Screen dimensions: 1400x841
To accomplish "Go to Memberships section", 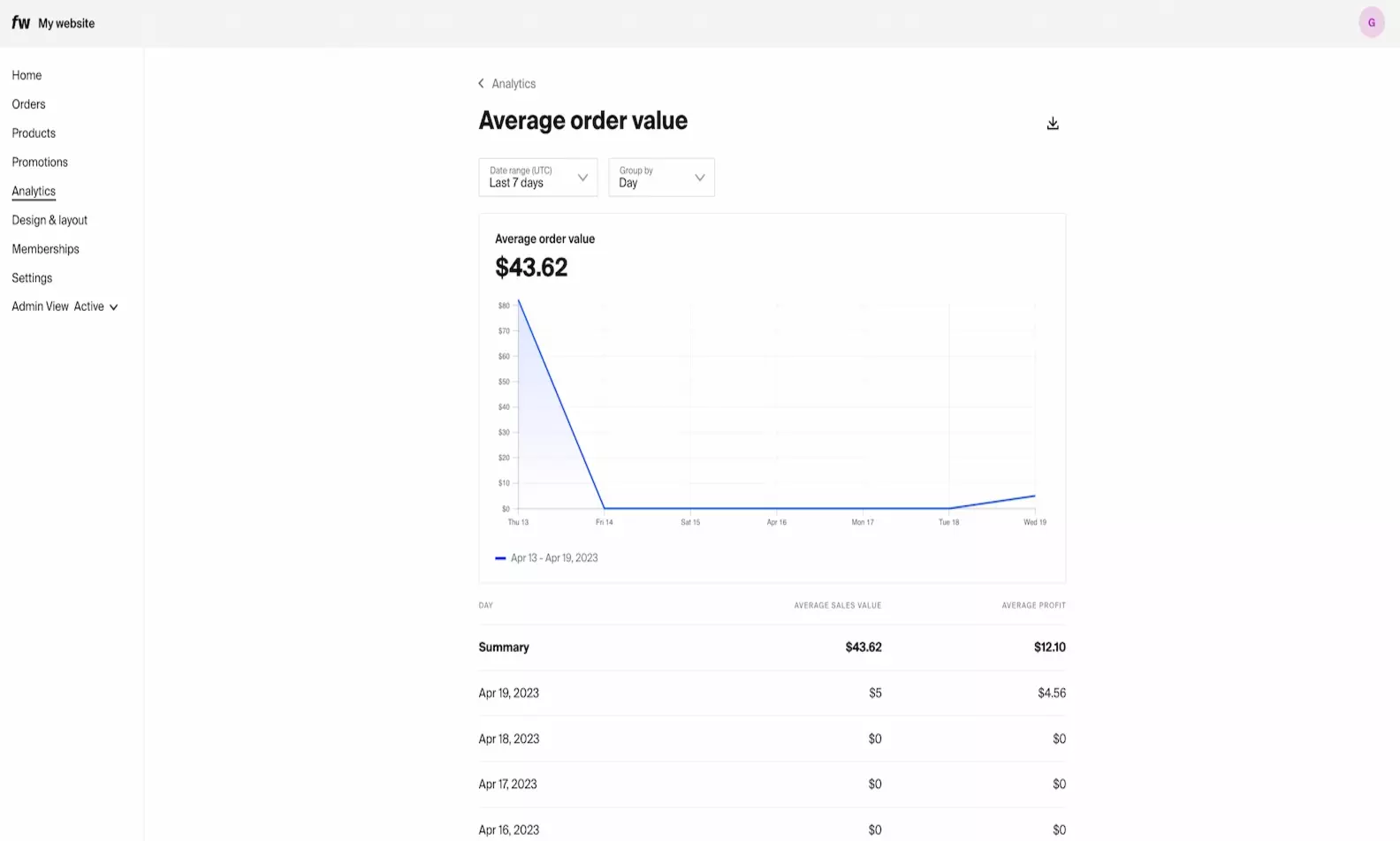I will [x=45, y=249].
